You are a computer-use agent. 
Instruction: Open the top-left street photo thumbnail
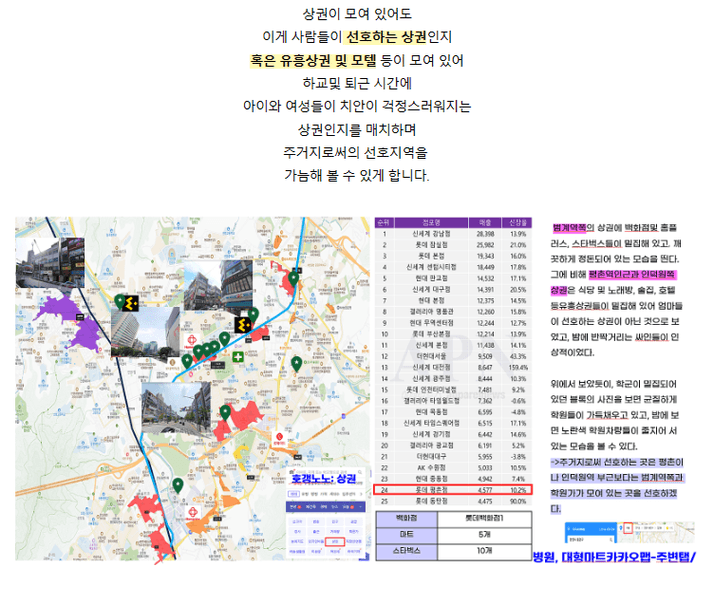coord(50,263)
